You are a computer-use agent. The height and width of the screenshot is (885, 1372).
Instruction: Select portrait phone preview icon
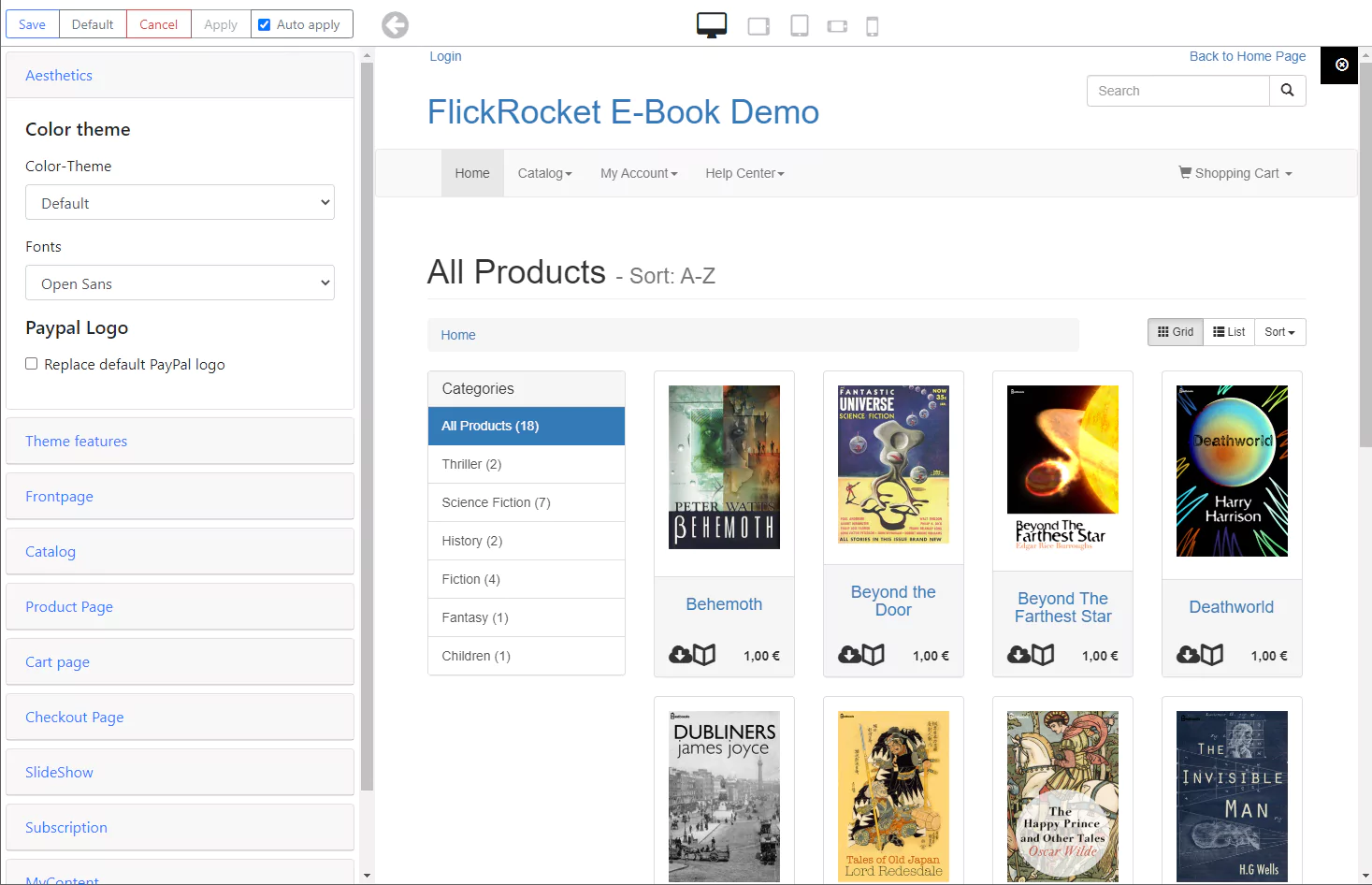[872, 26]
